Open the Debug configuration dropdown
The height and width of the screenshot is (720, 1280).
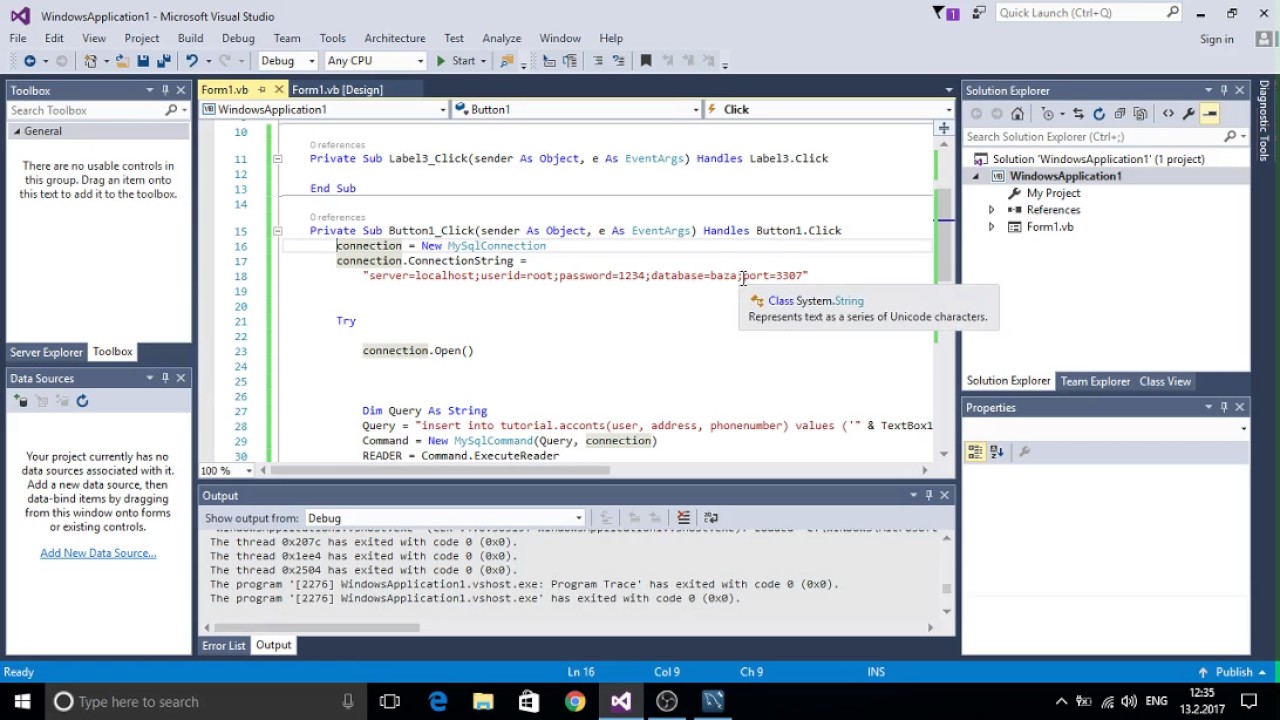pos(286,61)
